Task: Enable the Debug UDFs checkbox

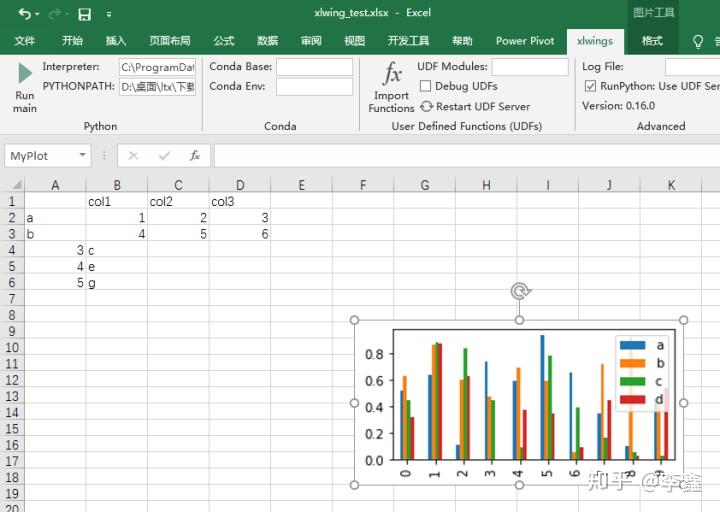Action: [x=426, y=86]
